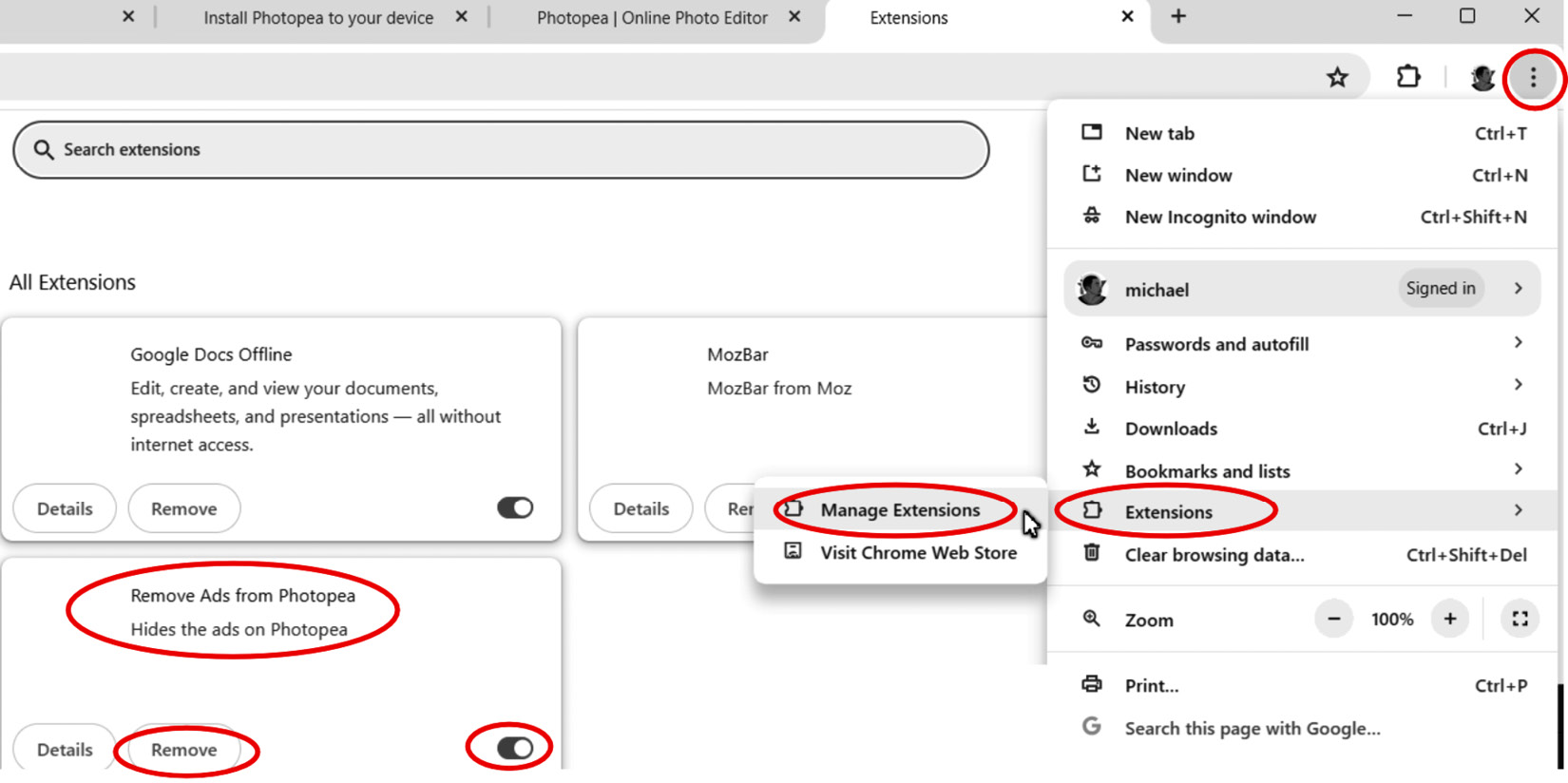Click the New tab icon in the menu
The image size is (1568, 783).
coord(1092,132)
